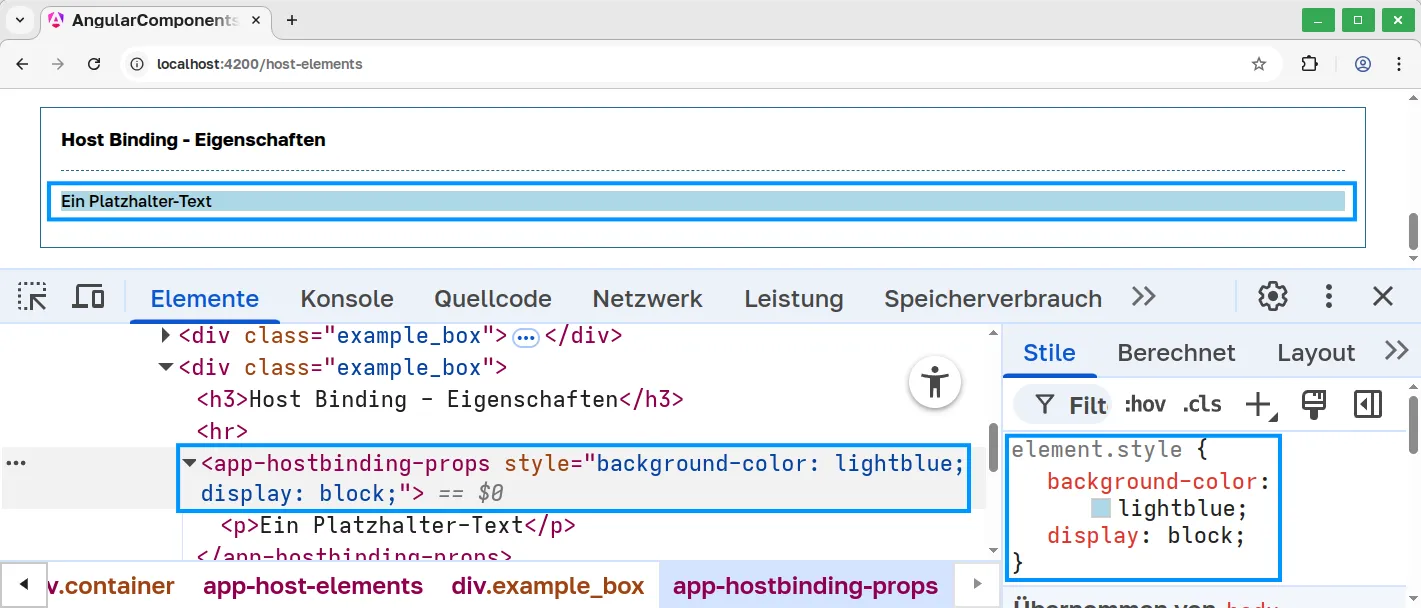Open a new browser tab
The height and width of the screenshot is (608, 1421).
pos(292,20)
